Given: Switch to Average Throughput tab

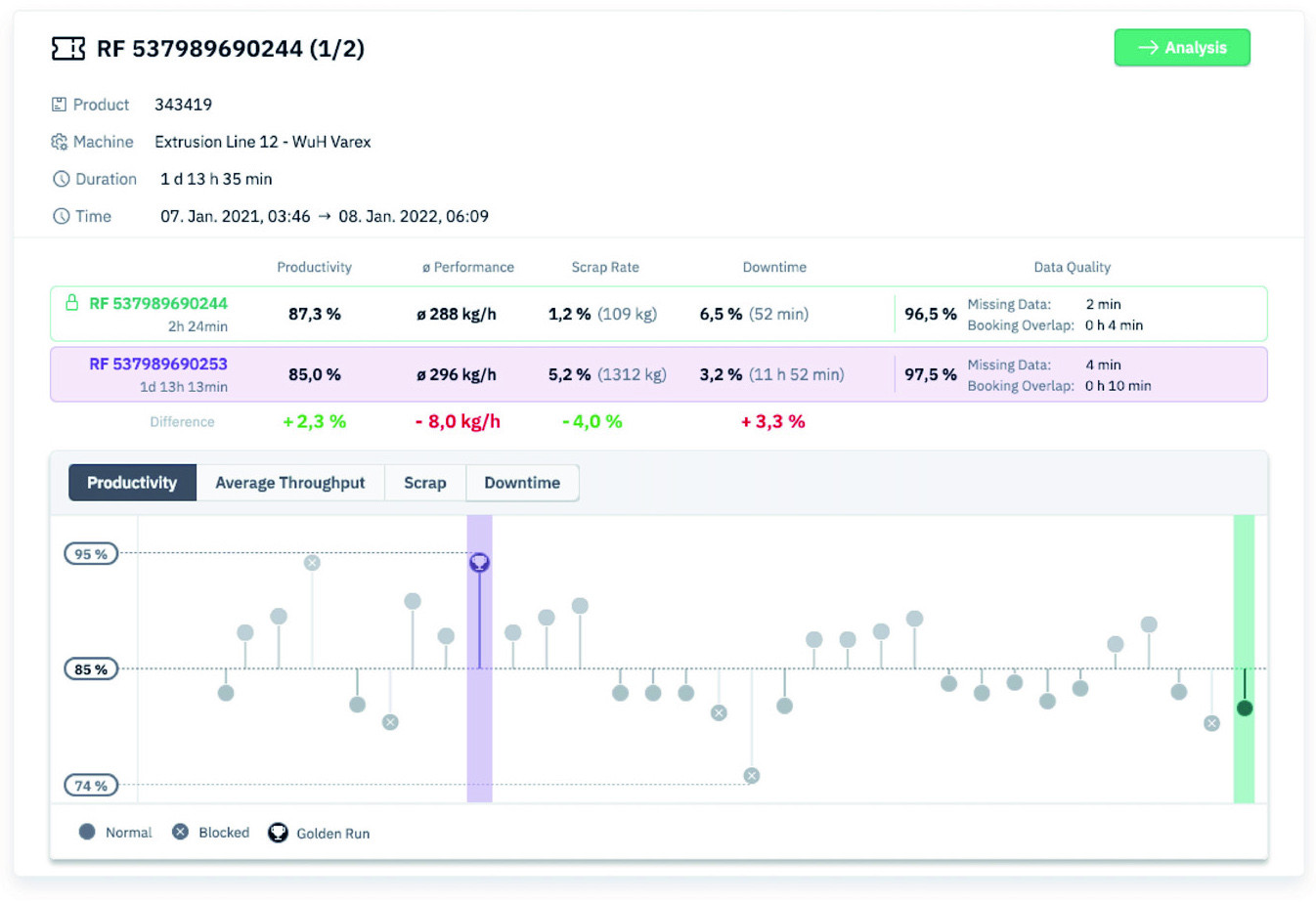Looking at the screenshot, I should pyautogui.click(x=289, y=483).
